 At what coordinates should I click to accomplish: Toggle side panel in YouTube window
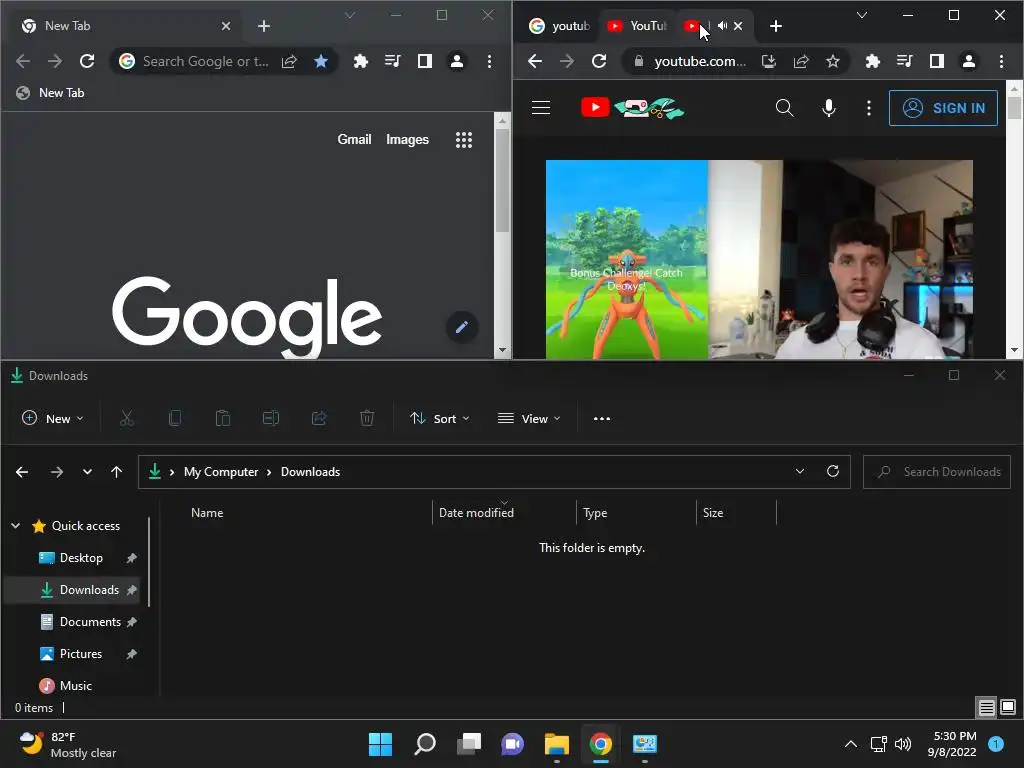(x=936, y=61)
